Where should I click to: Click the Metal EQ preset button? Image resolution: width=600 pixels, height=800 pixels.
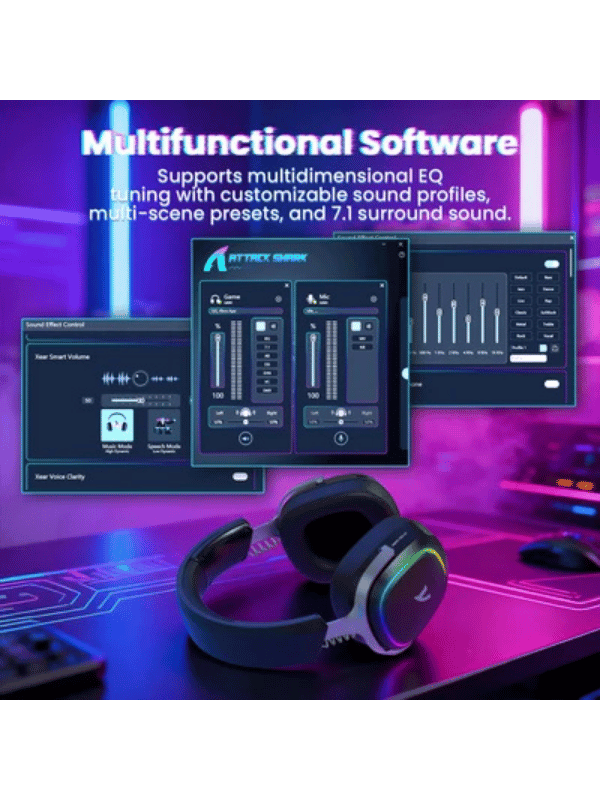pyautogui.click(x=521, y=324)
